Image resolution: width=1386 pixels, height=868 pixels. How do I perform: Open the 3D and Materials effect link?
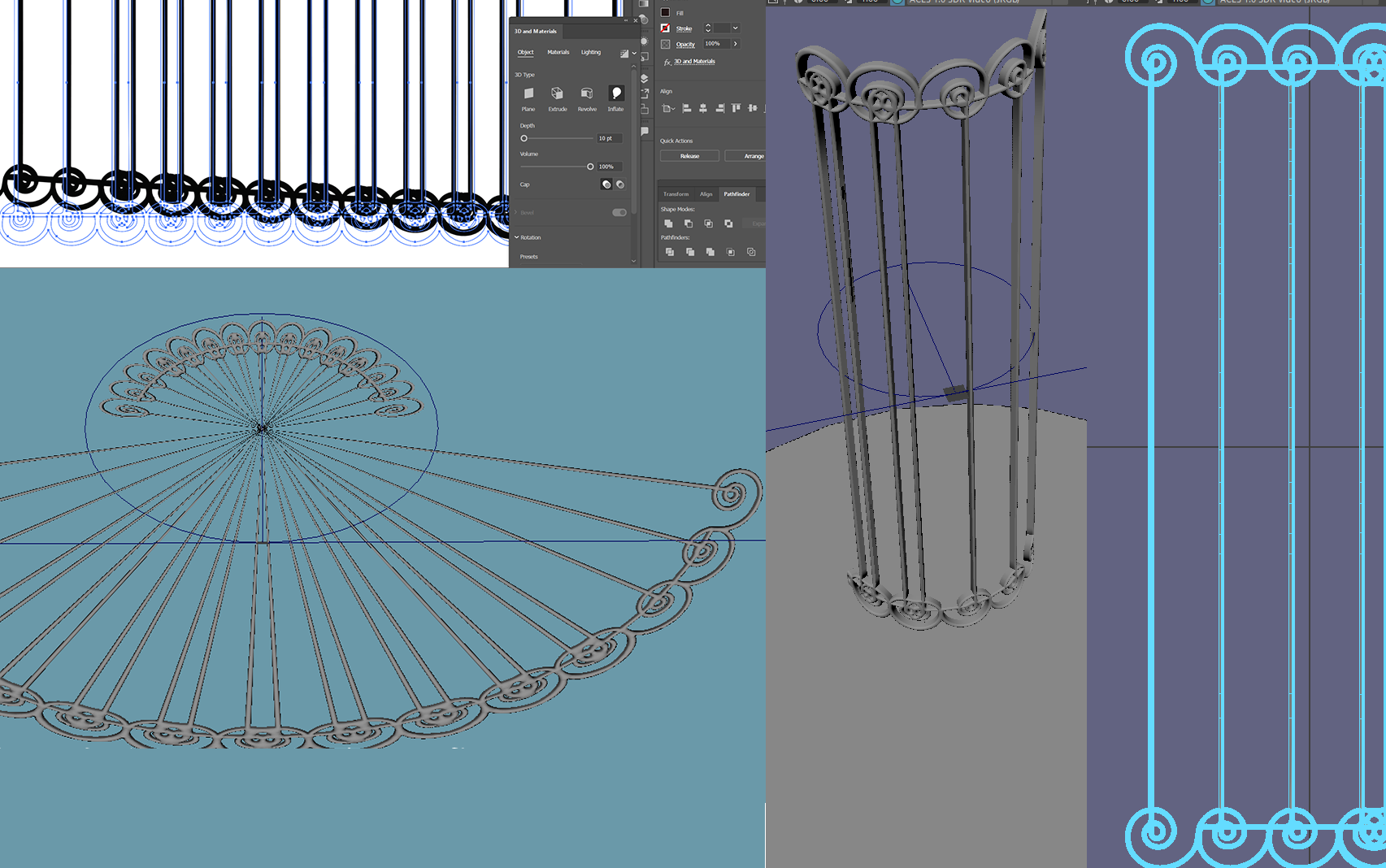[x=695, y=62]
